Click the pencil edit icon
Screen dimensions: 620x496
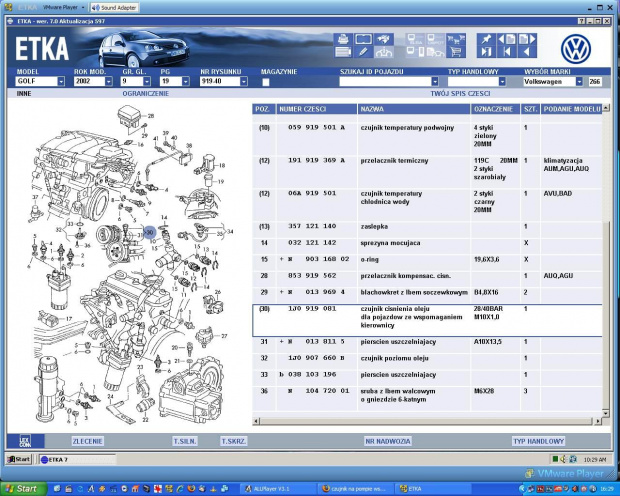click(x=363, y=52)
